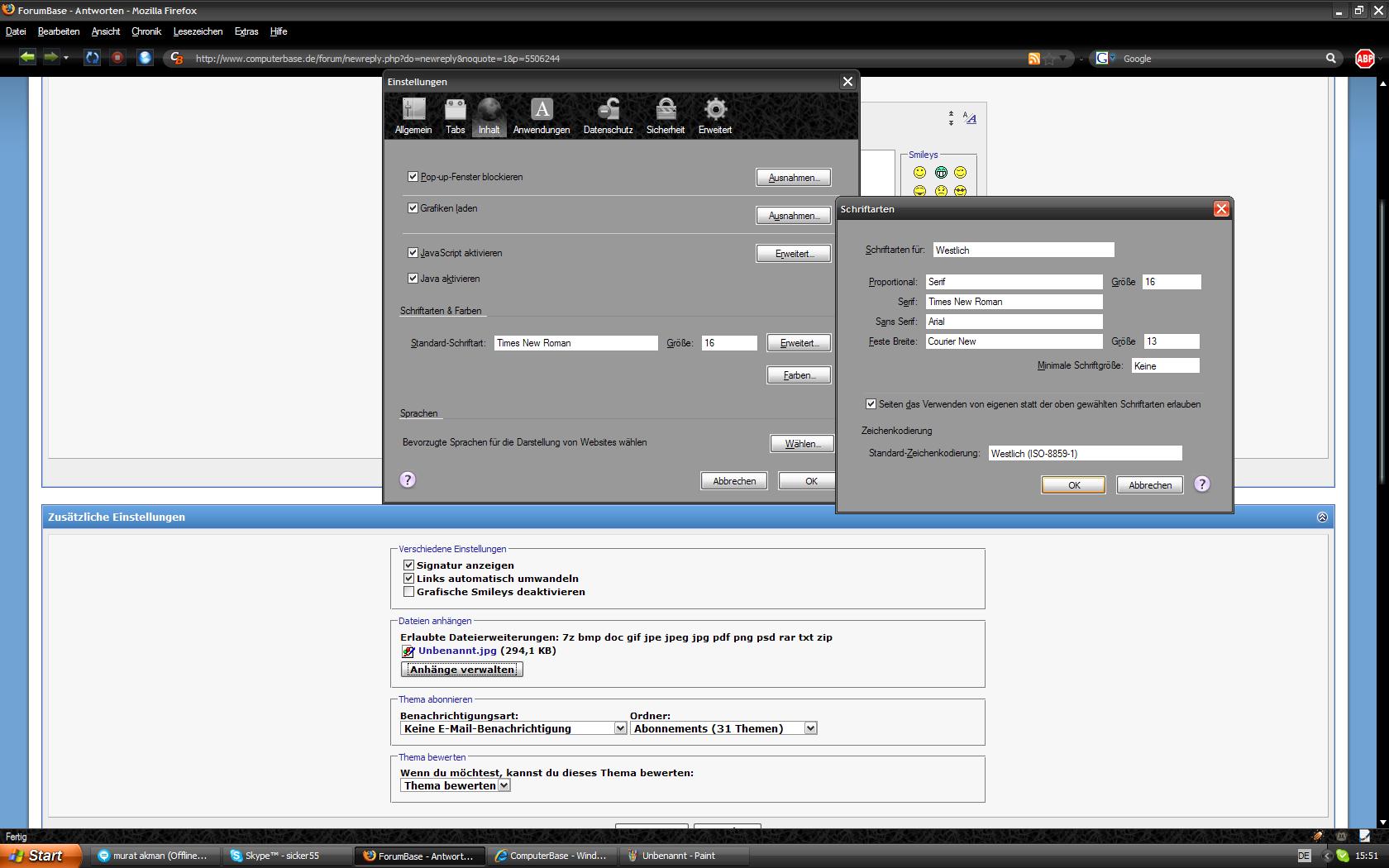
Task: Open the Extras menu
Action: click(x=246, y=31)
